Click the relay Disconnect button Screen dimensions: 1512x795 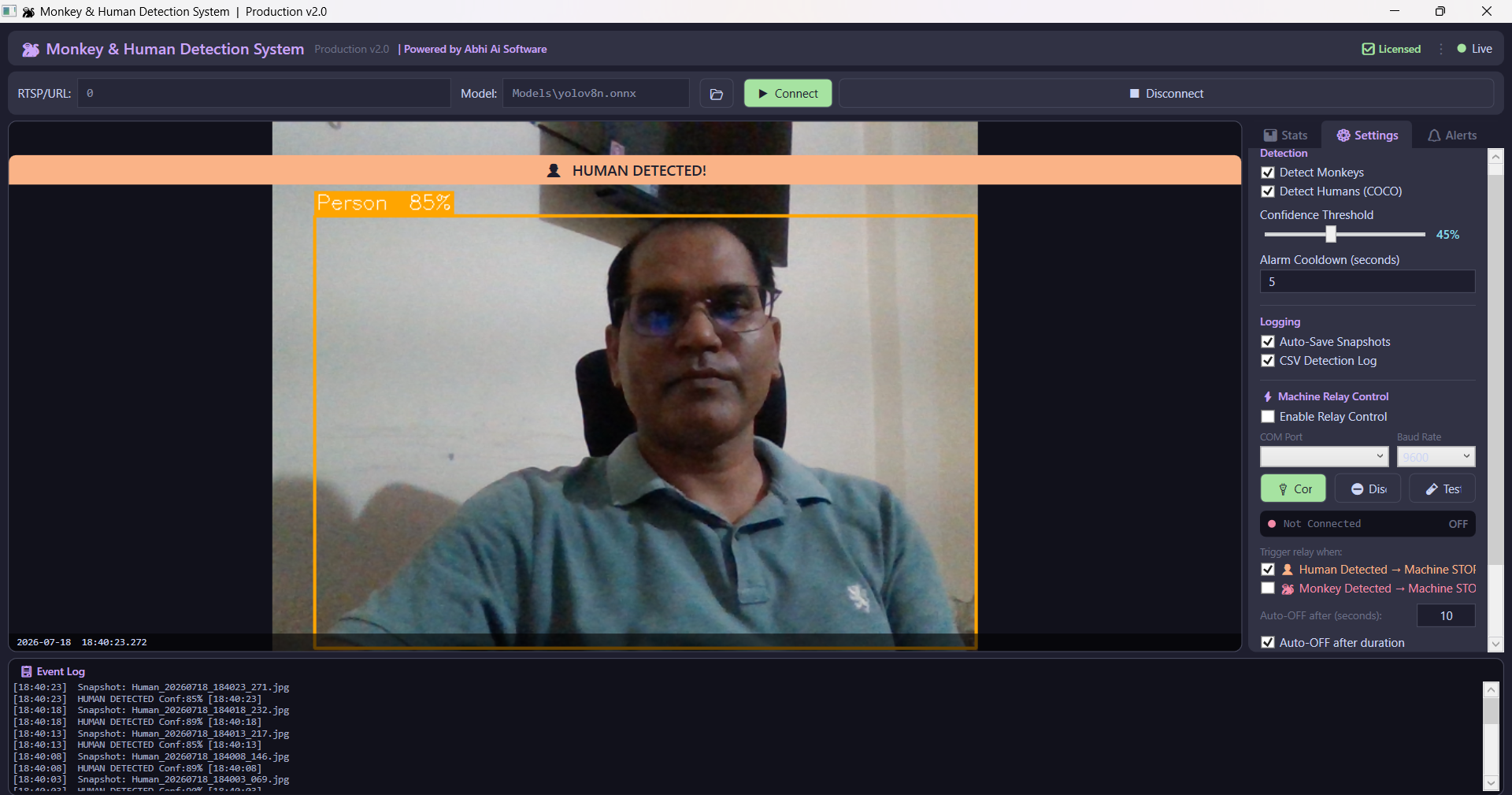[1368, 489]
